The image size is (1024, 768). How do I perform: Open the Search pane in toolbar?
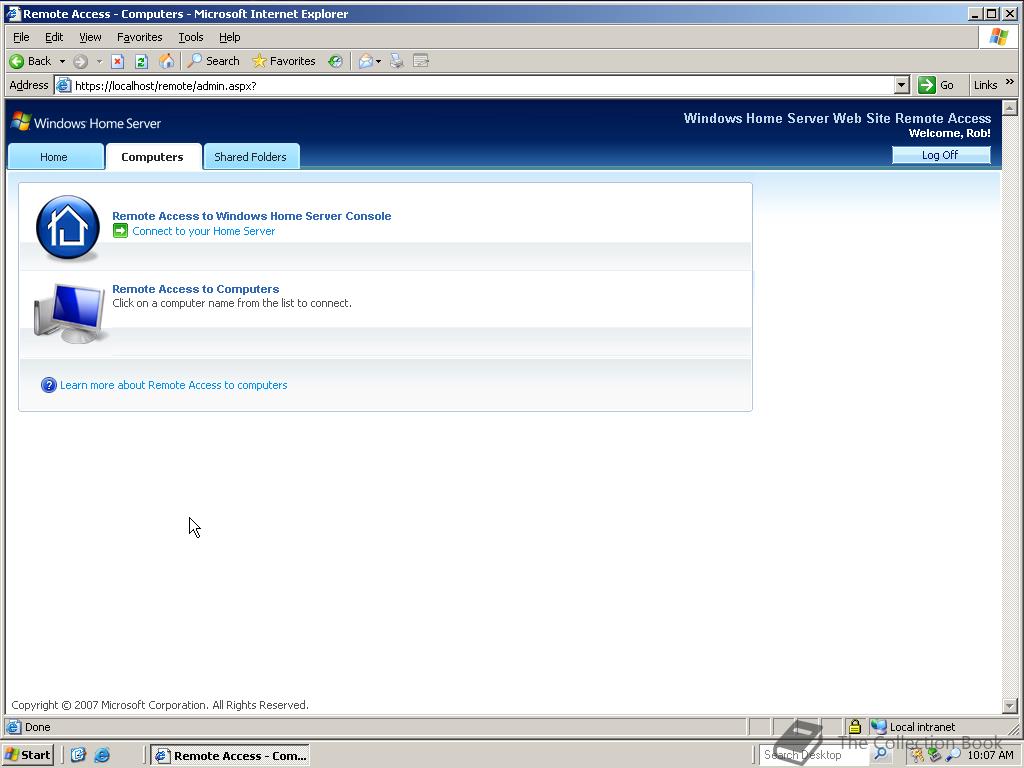pos(214,61)
